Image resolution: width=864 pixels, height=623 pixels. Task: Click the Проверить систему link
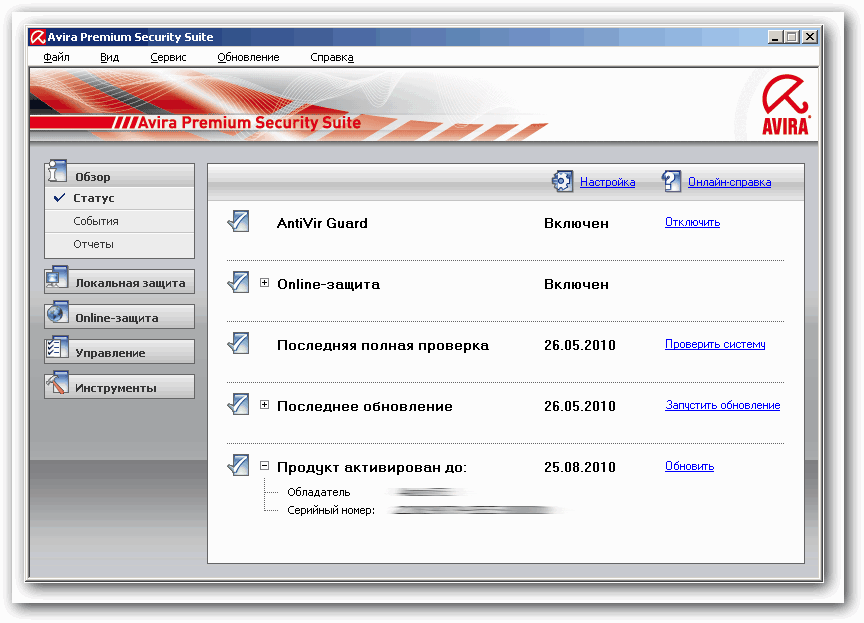715,344
